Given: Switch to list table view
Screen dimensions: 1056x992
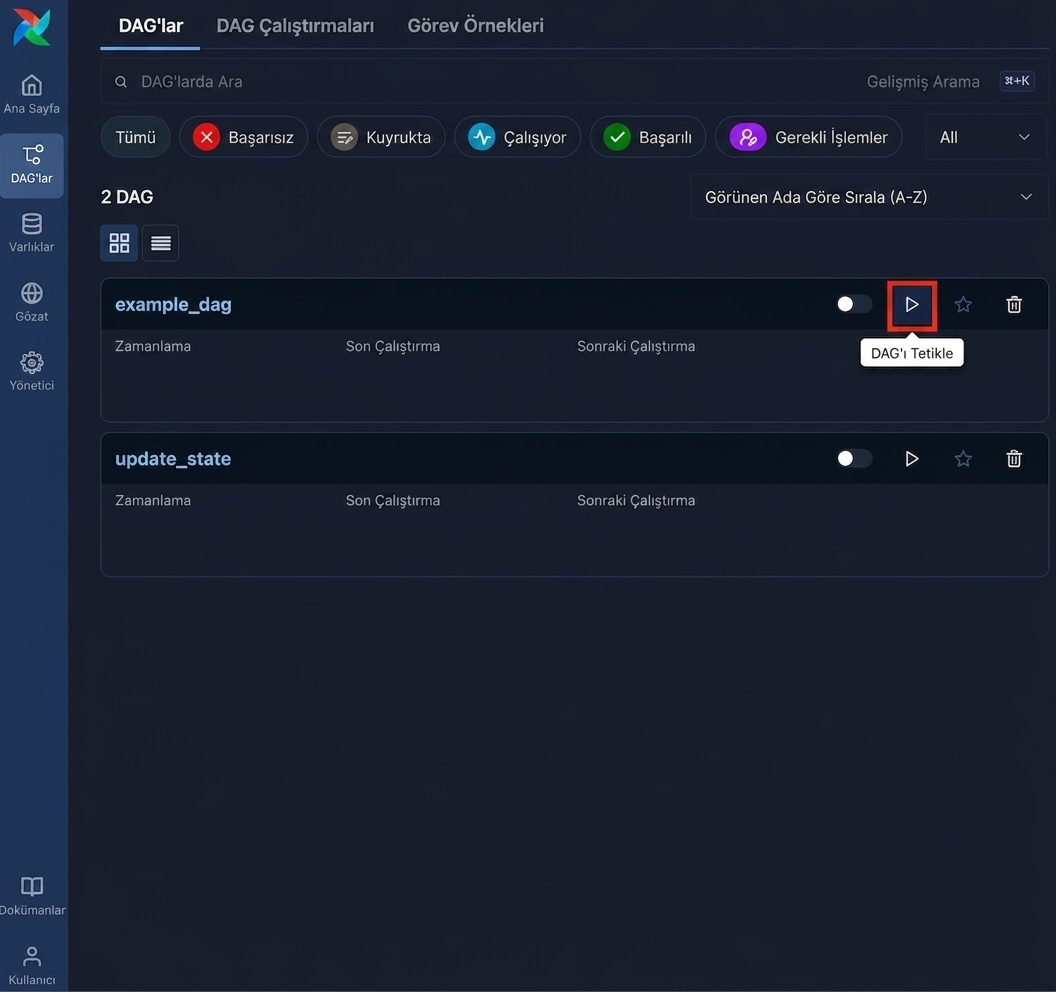Looking at the screenshot, I should tap(160, 243).
